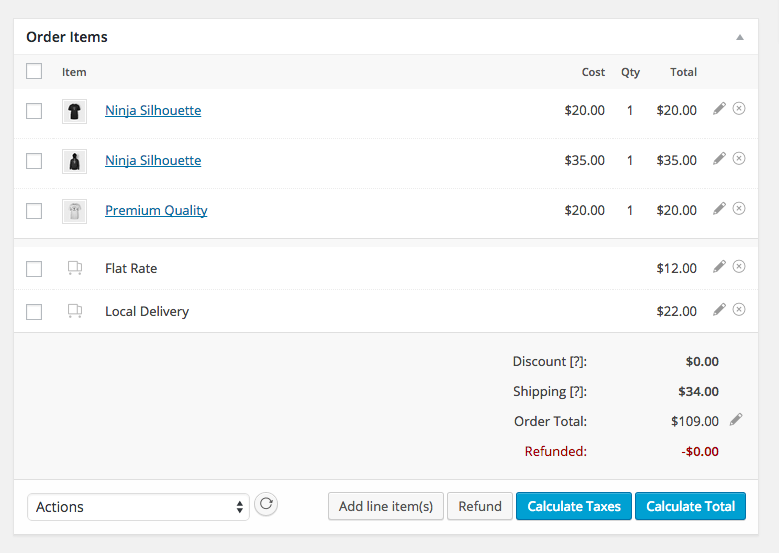The image size is (779, 553).
Task: Remove the Flat Rate shipping line
Action: pyautogui.click(x=739, y=267)
